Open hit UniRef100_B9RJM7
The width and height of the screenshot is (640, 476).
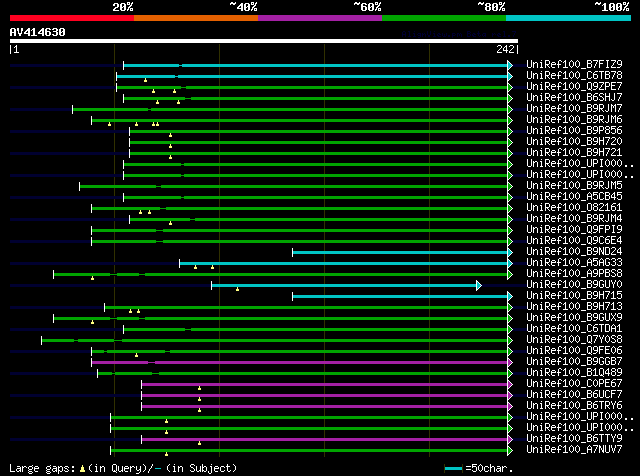[x=574, y=109]
